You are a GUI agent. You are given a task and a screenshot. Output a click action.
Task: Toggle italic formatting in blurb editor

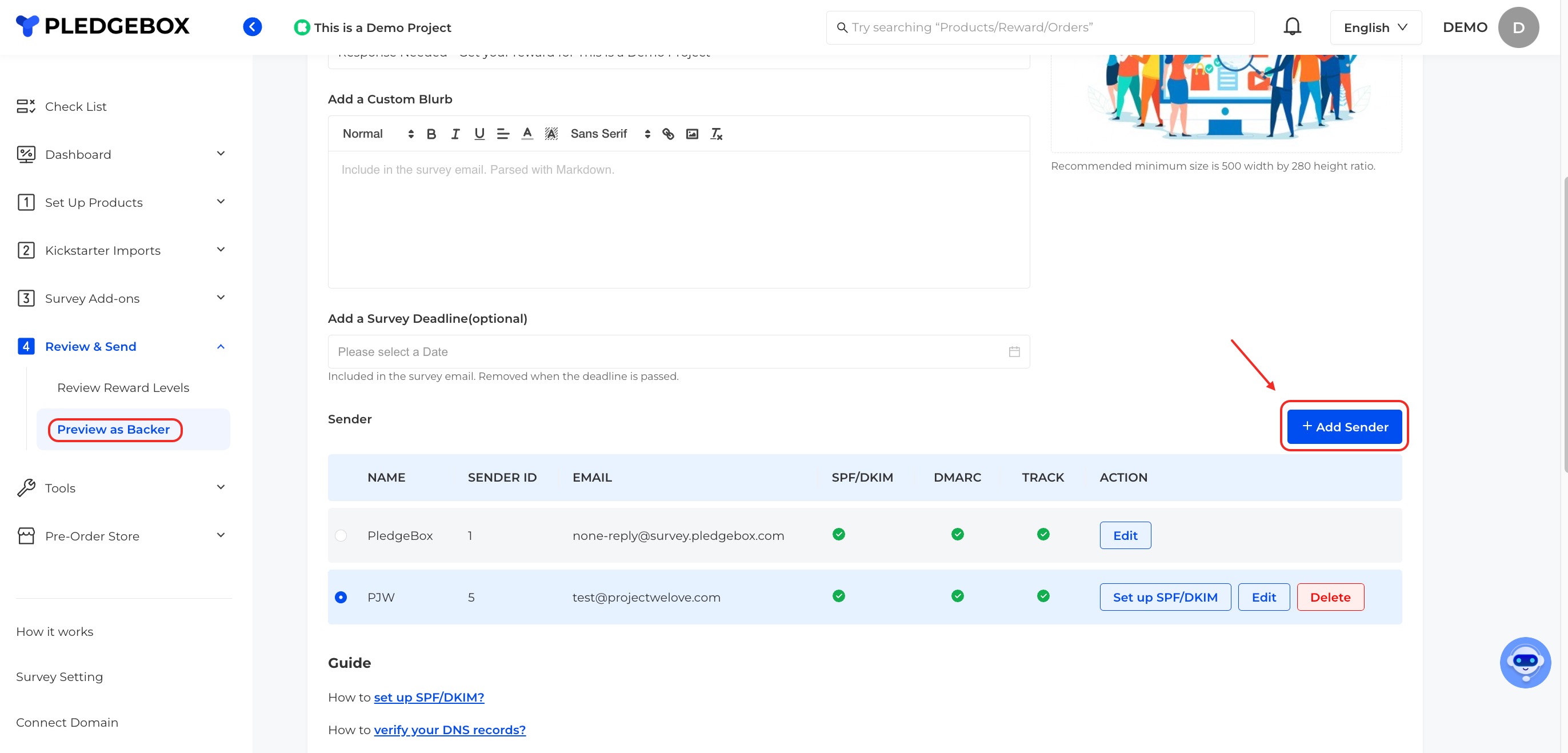click(455, 134)
